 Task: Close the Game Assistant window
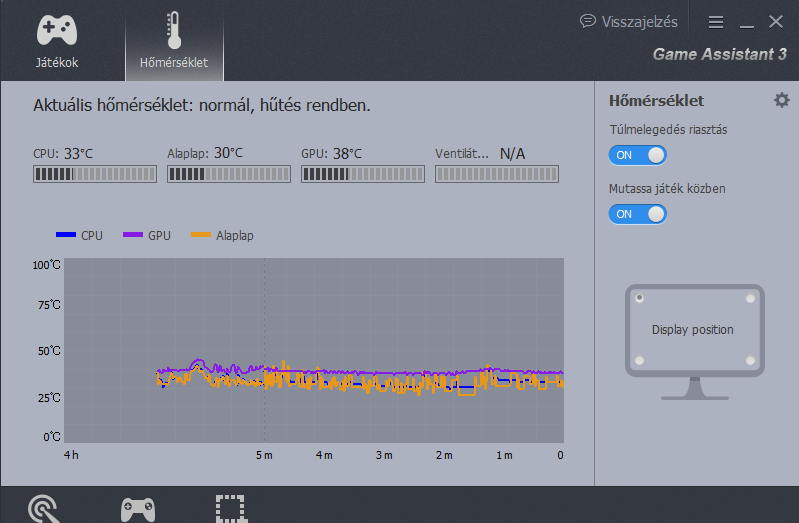coord(776,21)
